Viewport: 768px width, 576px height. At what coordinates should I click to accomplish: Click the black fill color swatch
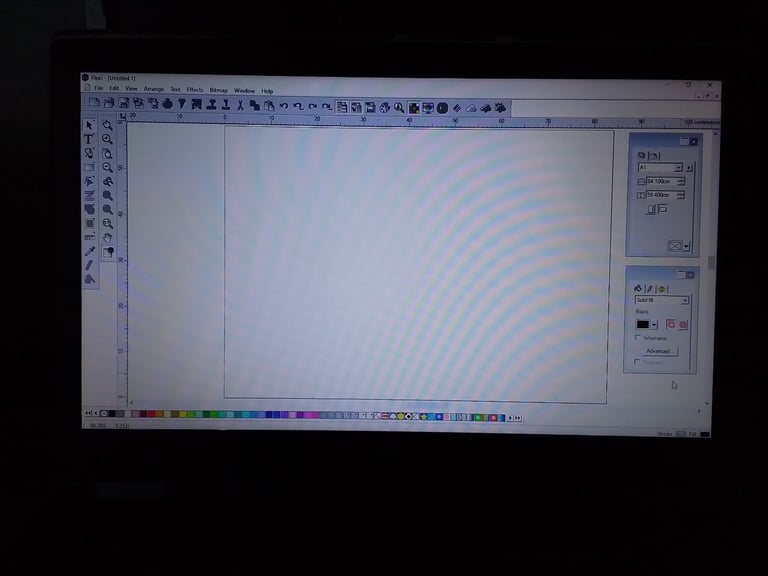(643, 324)
